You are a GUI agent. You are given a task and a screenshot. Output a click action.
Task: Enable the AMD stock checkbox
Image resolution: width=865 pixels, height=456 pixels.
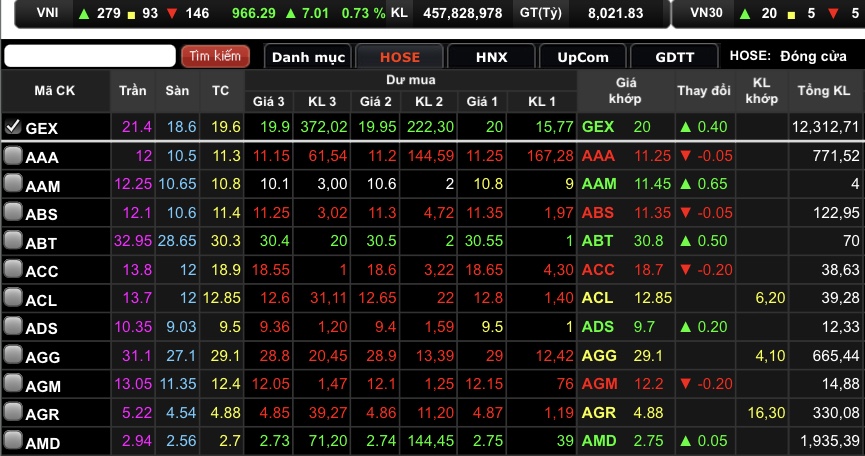(x=13, y=441)
